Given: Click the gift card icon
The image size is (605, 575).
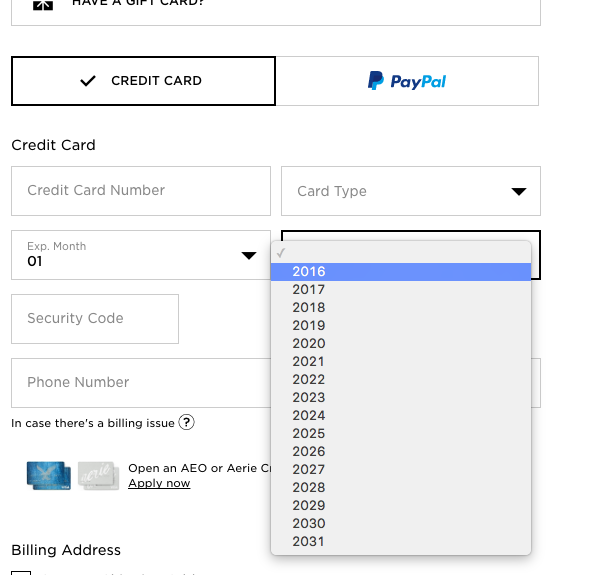Looking at the screenshot, I should pyautogui.click(x=42, y=5).
